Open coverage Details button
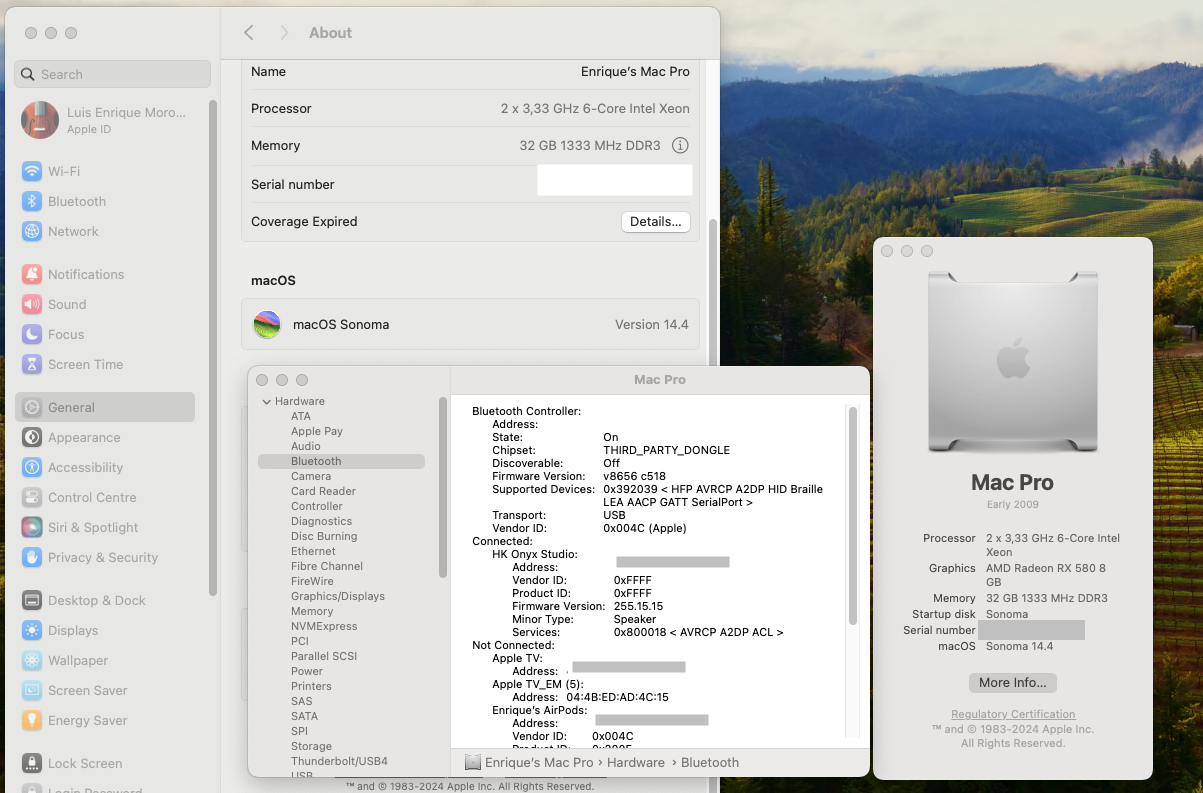1203x793 pixels. (656, 221)
